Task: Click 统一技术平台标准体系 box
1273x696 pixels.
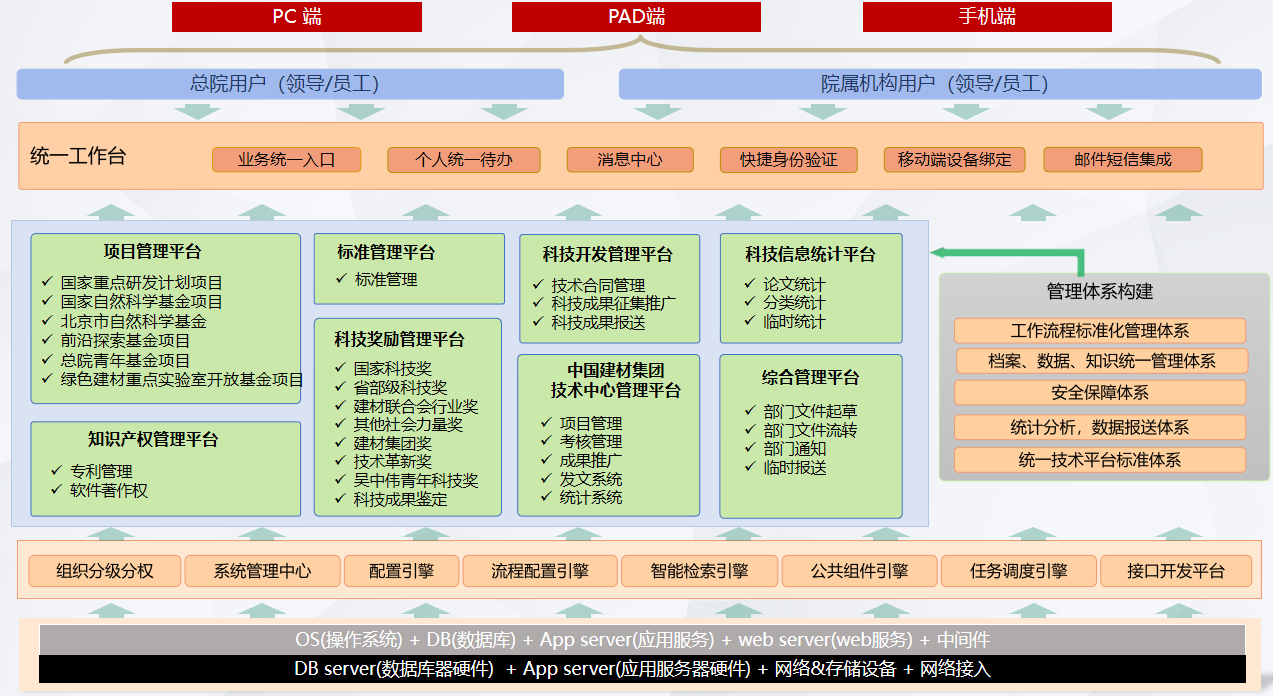Action: pos(1100,460)
